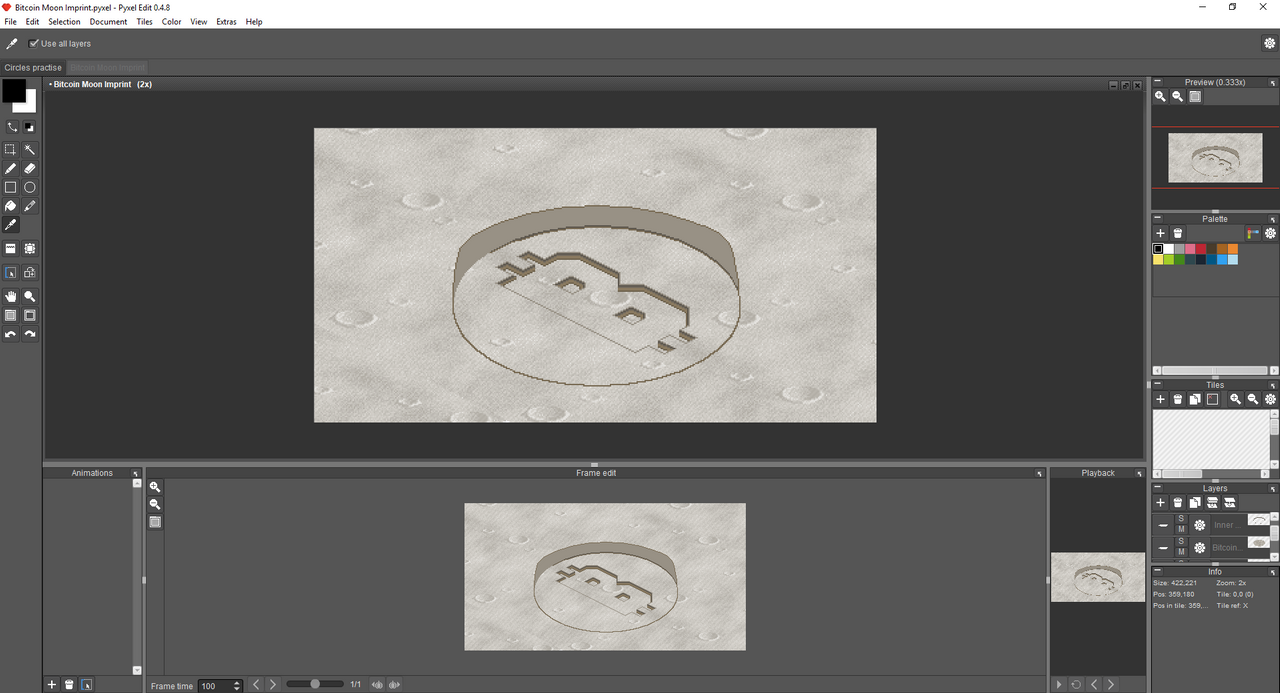Mute the Bitcoin layer with M button
Screen dimensions: 1280x693
1181,552
